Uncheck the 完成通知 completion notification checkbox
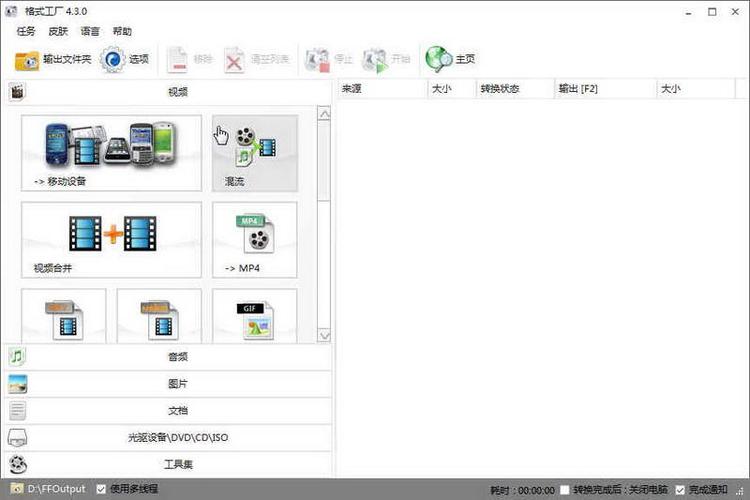This screenshot has height=500, width=750. pos(680,490)
